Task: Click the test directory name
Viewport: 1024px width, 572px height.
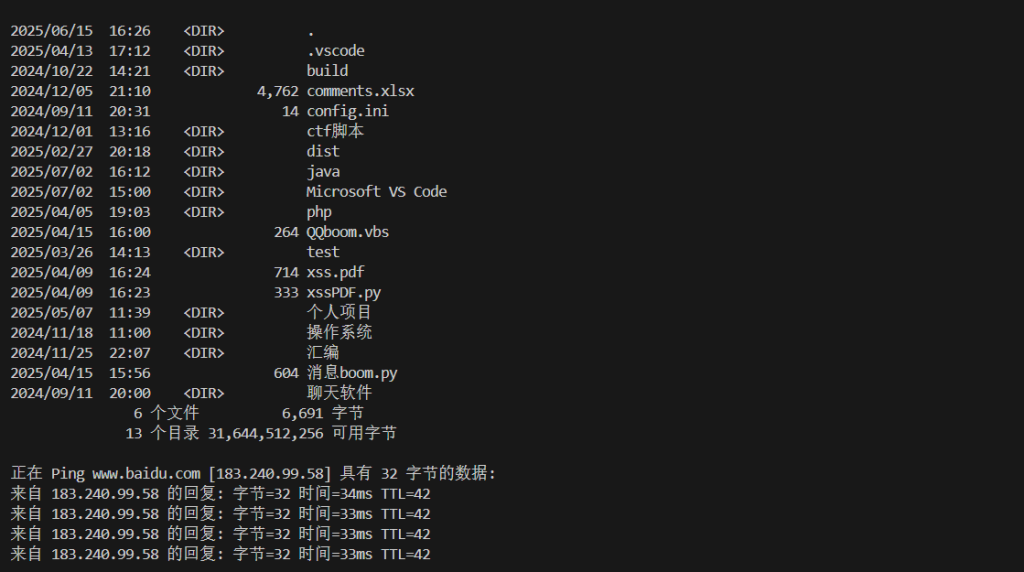Action: click(323, 252)
